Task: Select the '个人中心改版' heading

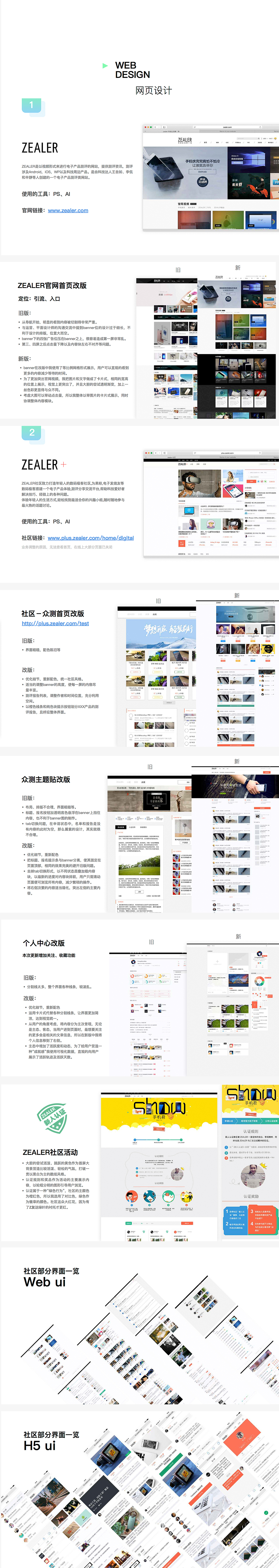Action: (44, 943)
